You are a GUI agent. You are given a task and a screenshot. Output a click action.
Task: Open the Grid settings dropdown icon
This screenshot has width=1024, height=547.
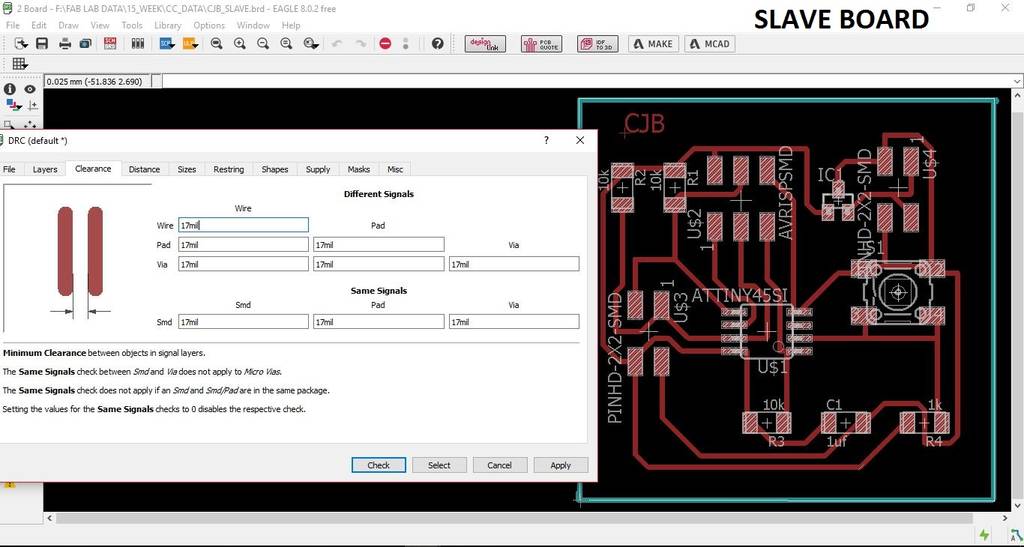[20, 64]
